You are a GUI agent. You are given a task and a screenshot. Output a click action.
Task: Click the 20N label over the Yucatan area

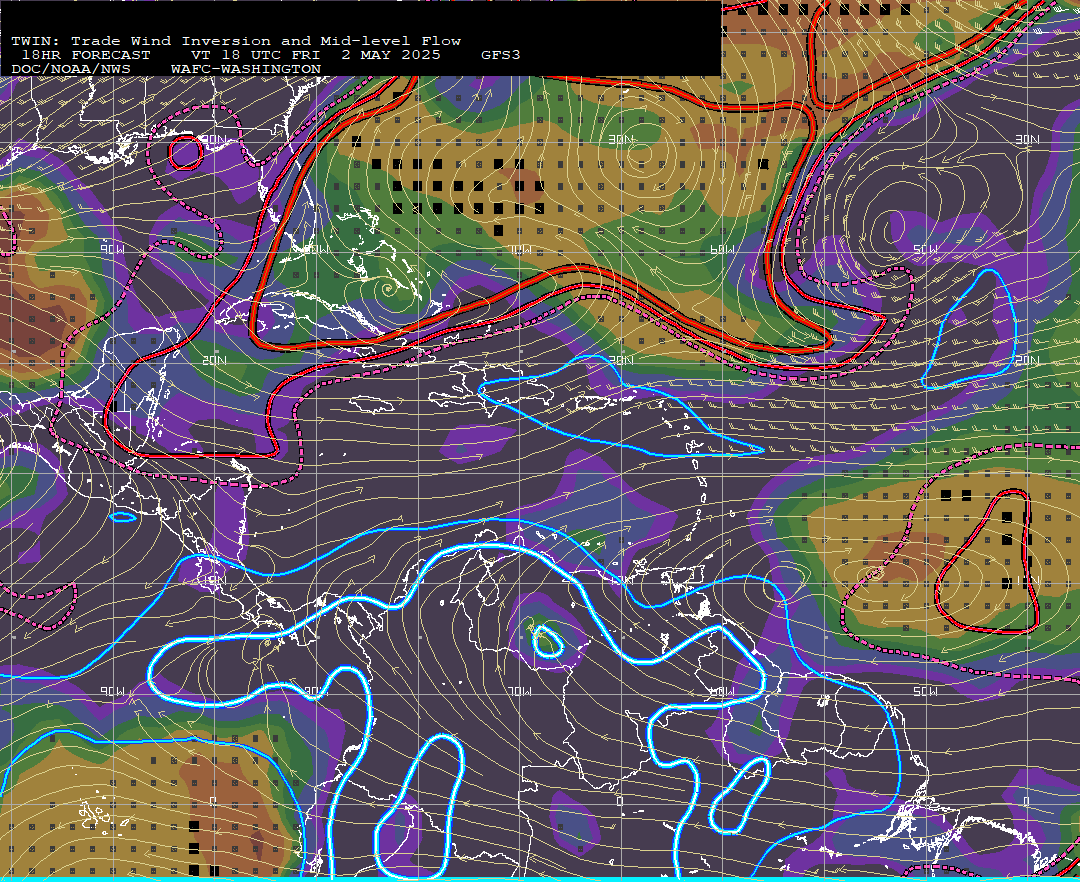click(214, 360)
